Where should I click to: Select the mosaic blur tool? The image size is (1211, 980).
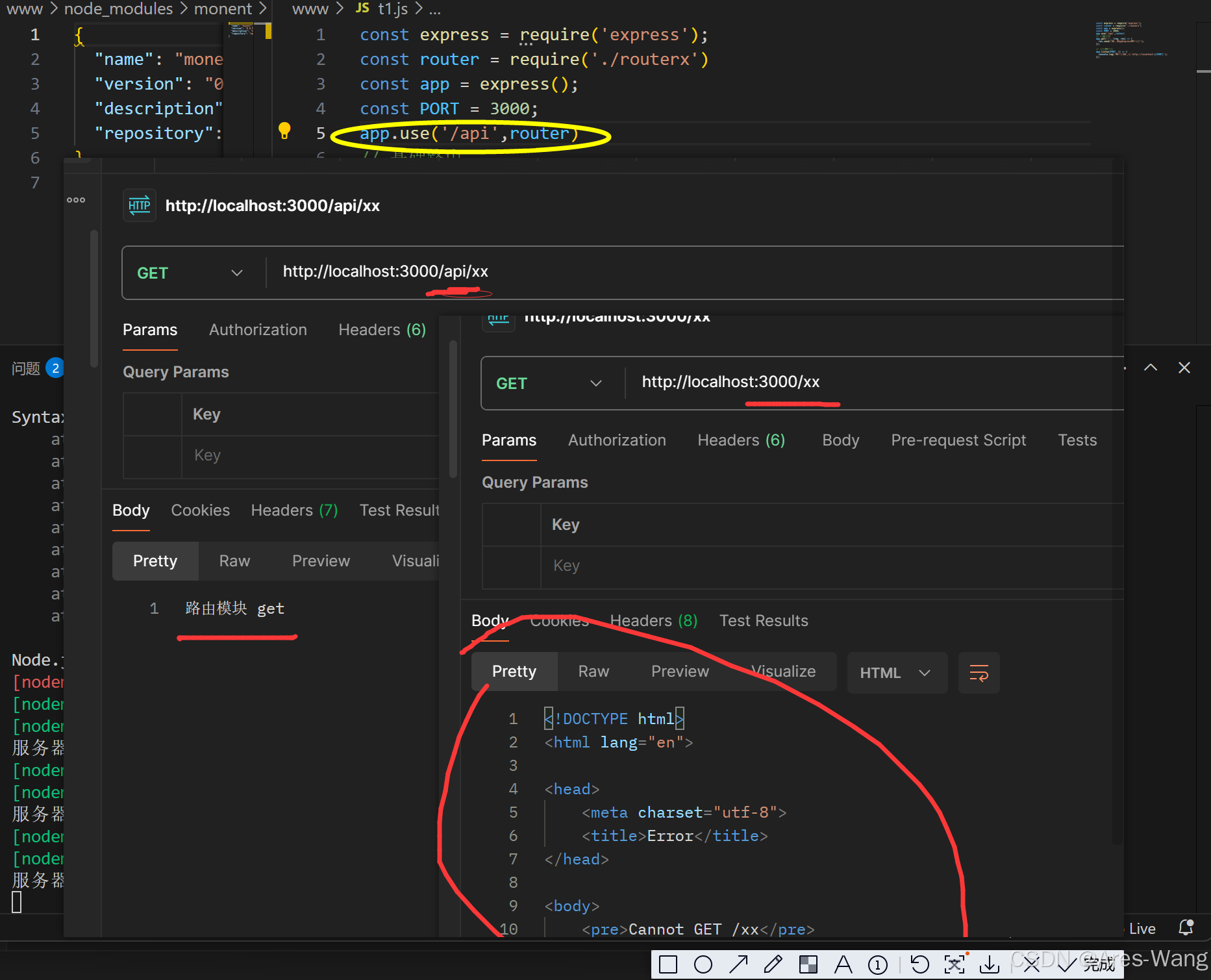click(x=808, y=964)
